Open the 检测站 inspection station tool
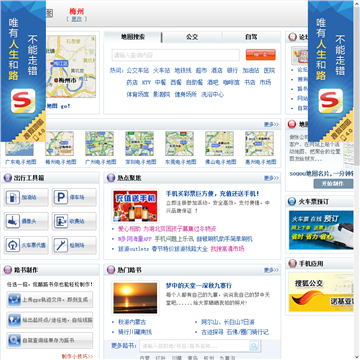360x360 pixels. coord(74,245)
